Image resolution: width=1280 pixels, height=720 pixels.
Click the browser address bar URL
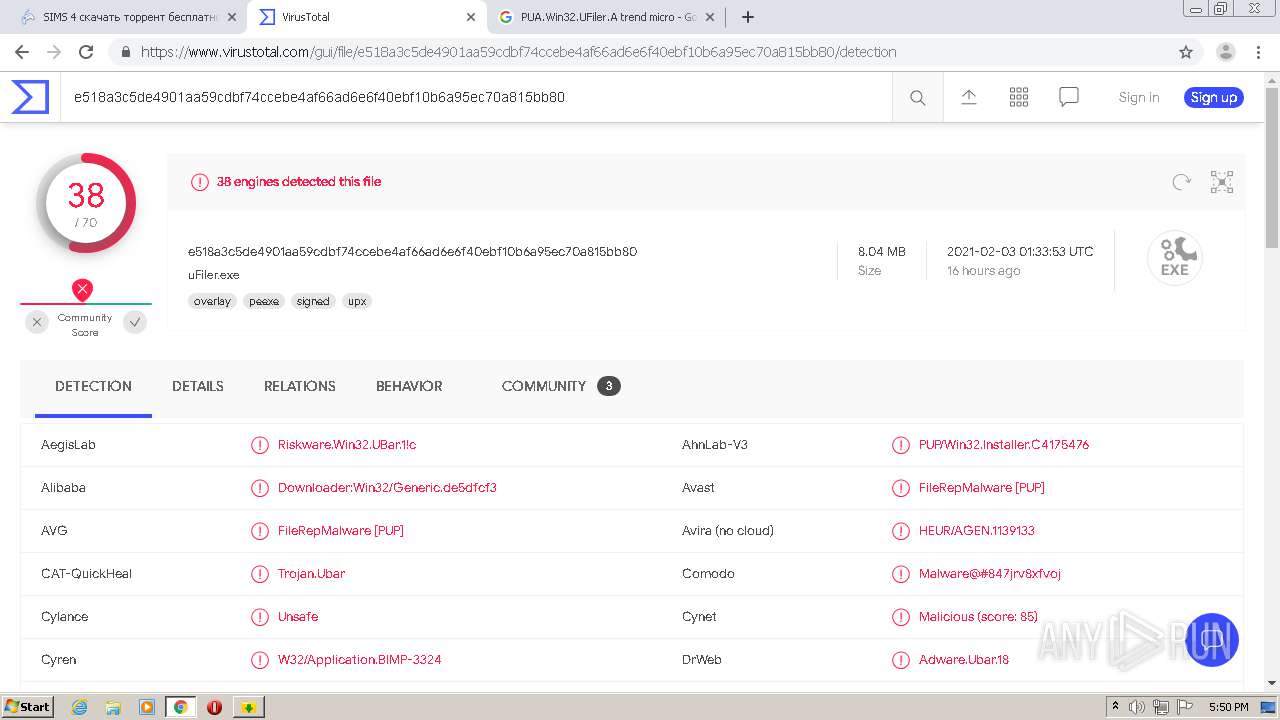pos(518,52)
